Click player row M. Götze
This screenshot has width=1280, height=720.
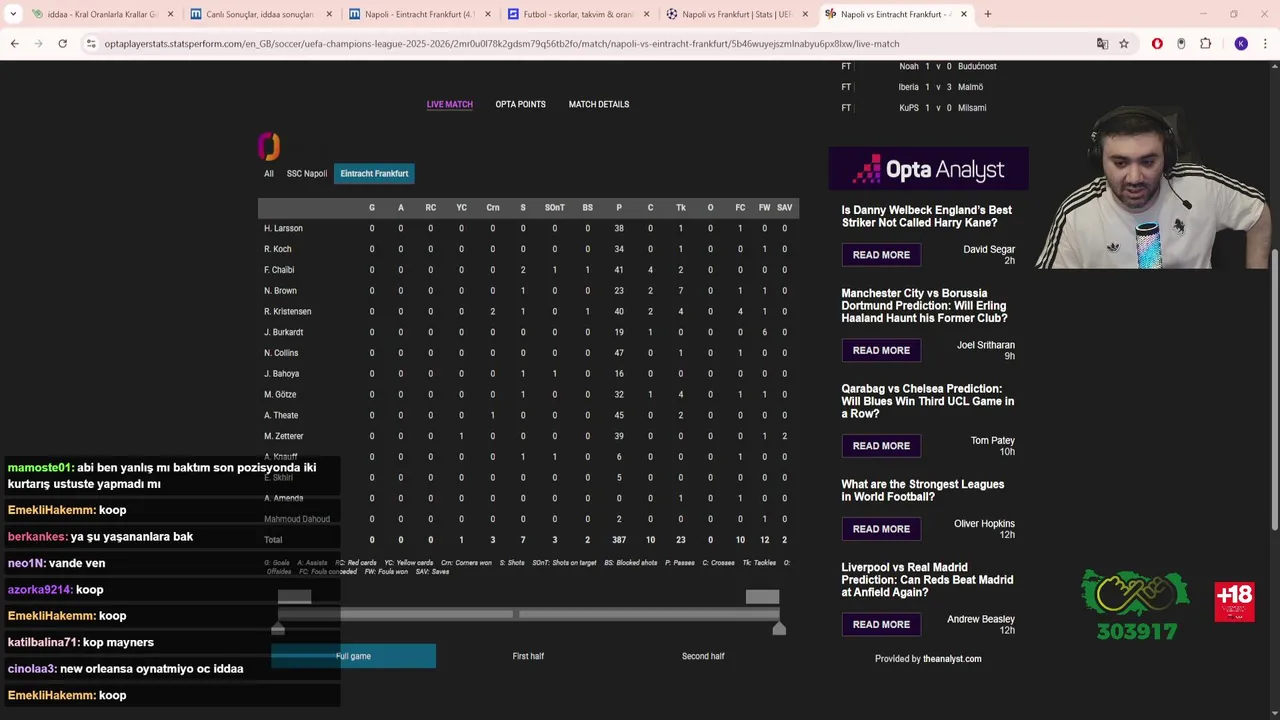(527, 394)
